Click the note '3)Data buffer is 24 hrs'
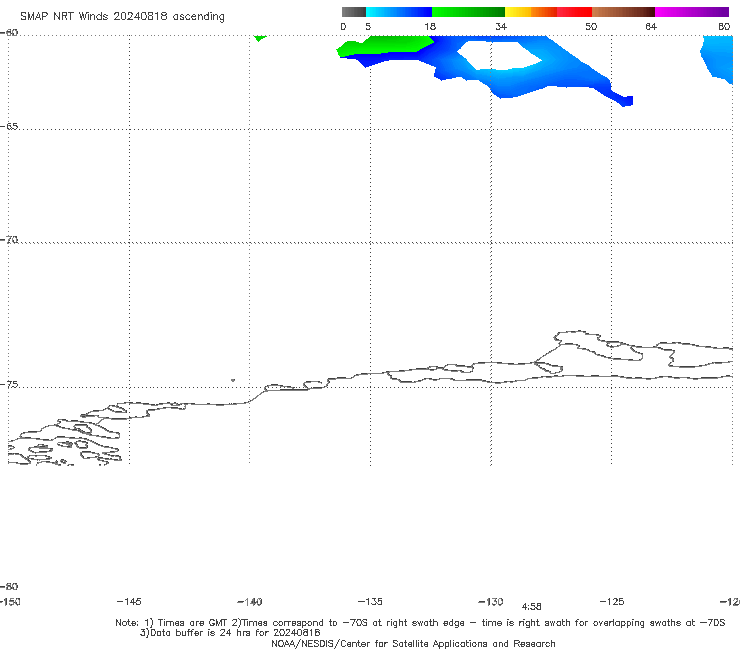 point(230,633)
